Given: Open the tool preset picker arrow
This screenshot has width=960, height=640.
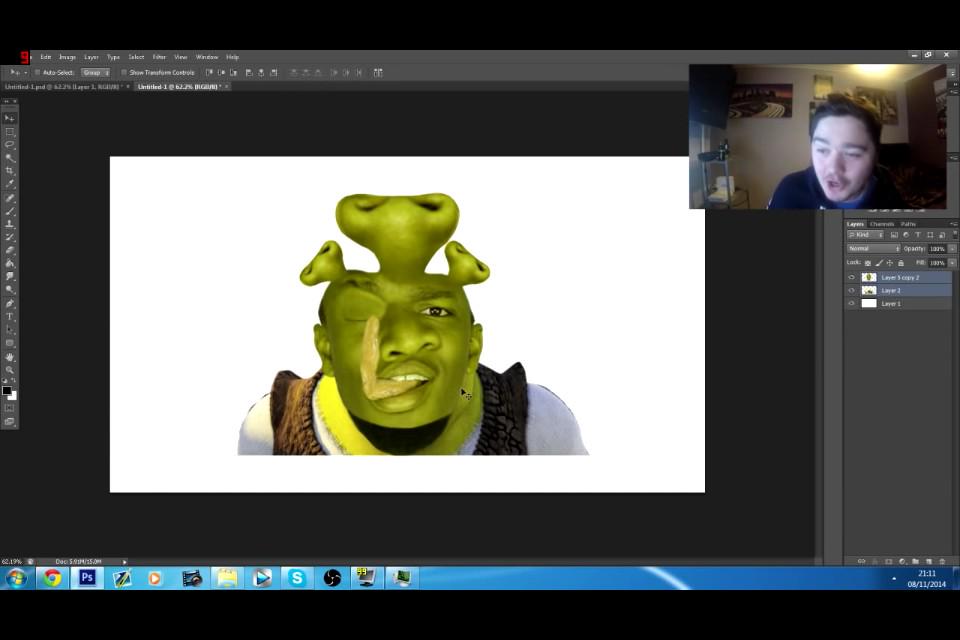Looking at the screenshot, I should tap(26, 72).
